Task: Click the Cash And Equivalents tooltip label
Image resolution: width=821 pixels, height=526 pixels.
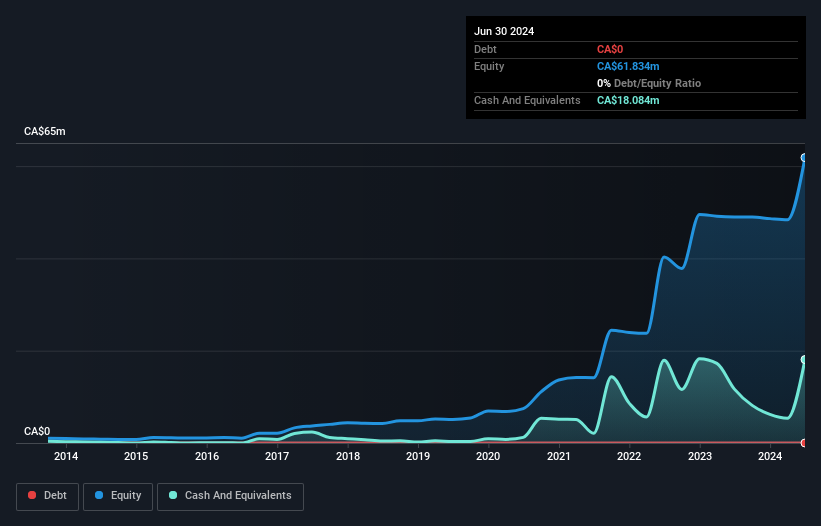Action: [527, 100]
